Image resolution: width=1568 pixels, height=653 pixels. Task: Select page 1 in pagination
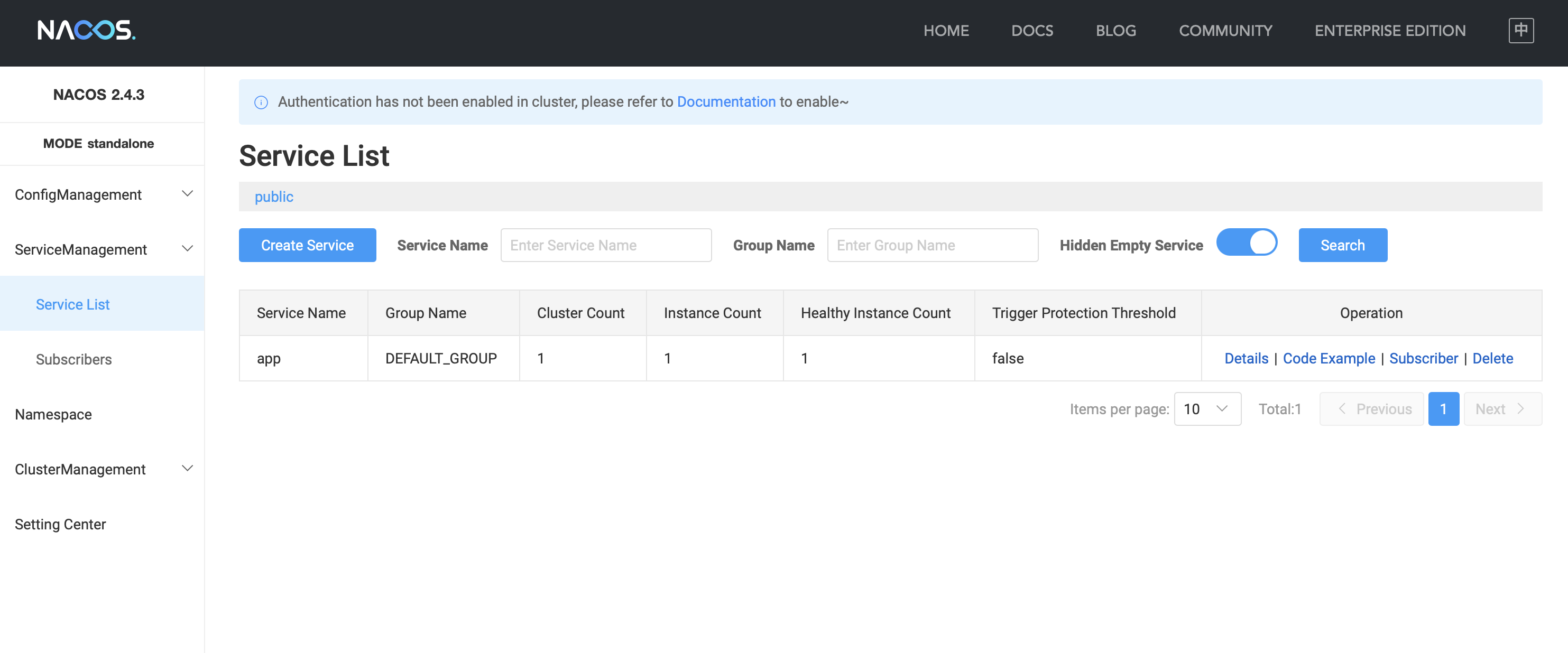pyautogui.click(x=1443, y=409)
